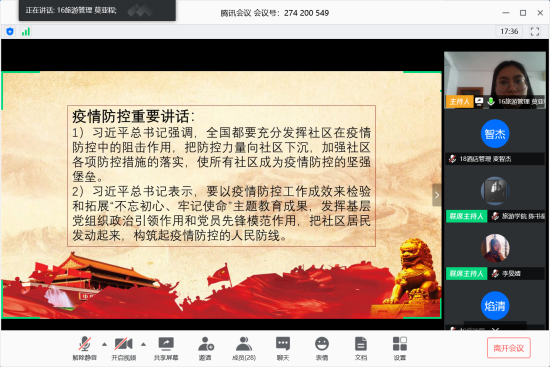
Task: Open the 邀请 invite icon
Action: click(206, 348)
